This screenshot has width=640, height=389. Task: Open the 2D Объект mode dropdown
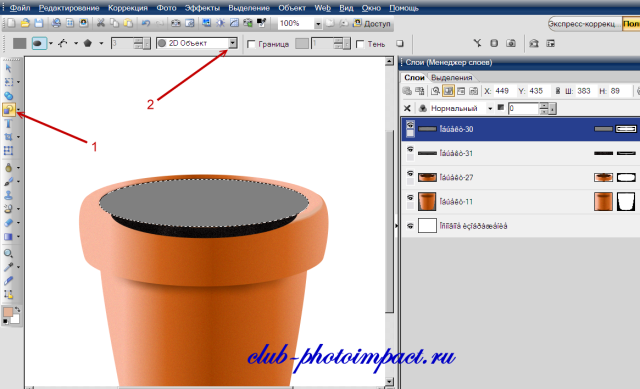pos(233,43)
